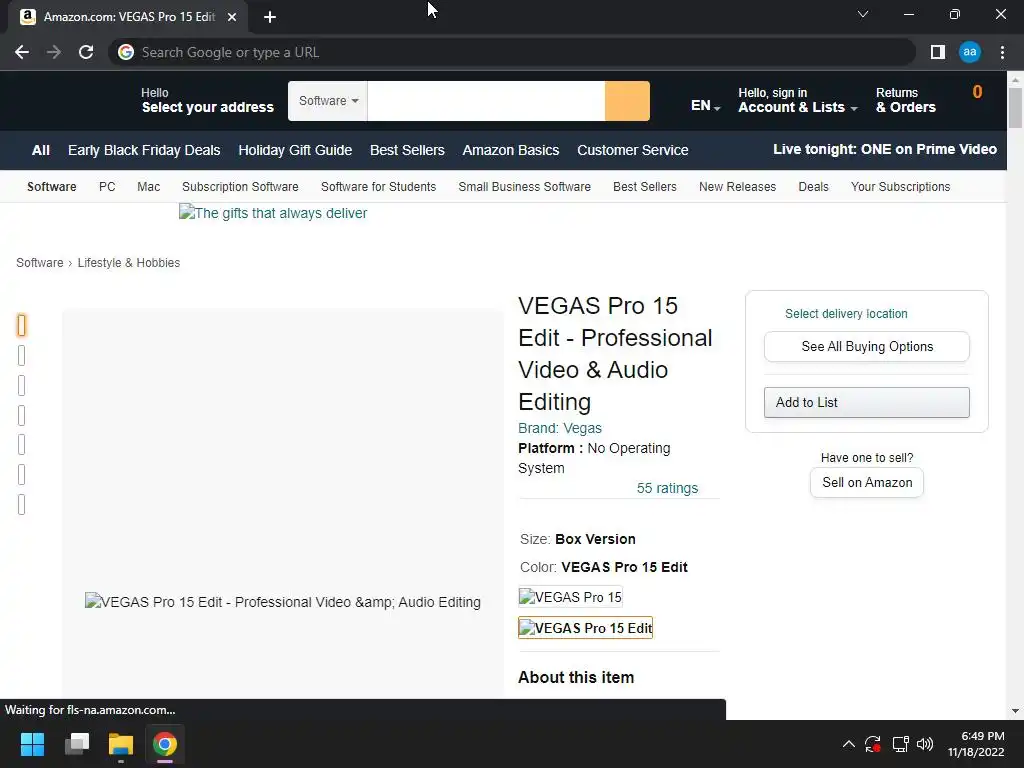Choose the VEGAS Pro 15 Edit color option
This screenshot has height=768, width=1024.
point(585,628)
